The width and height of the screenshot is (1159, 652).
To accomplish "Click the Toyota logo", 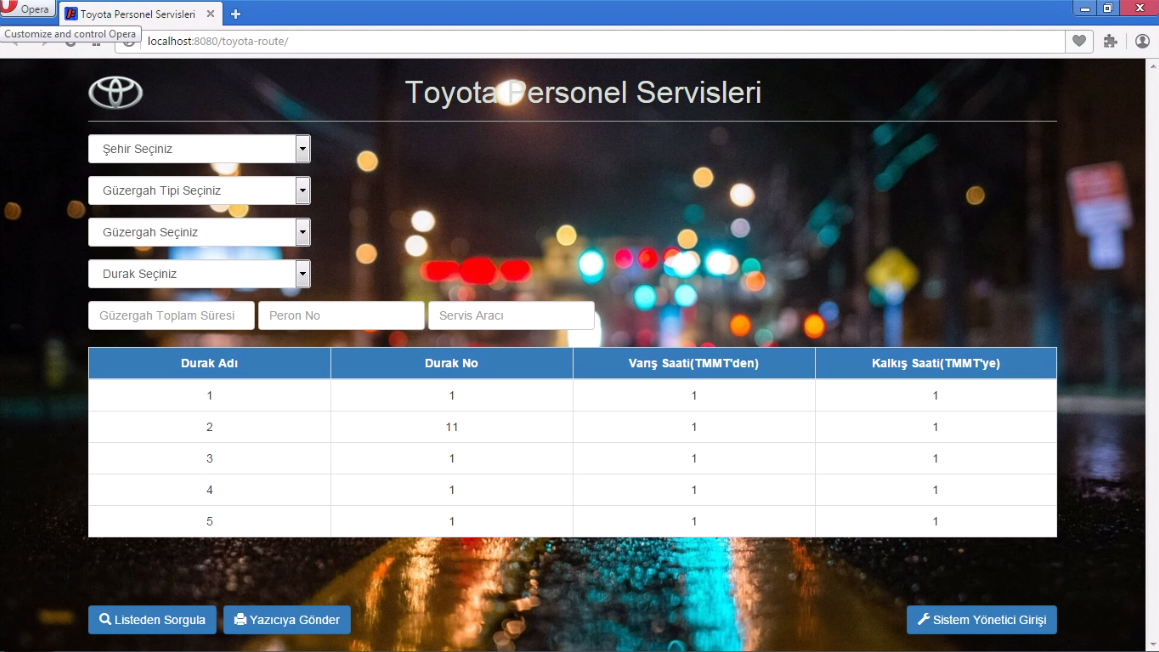I will pos(116,92).
